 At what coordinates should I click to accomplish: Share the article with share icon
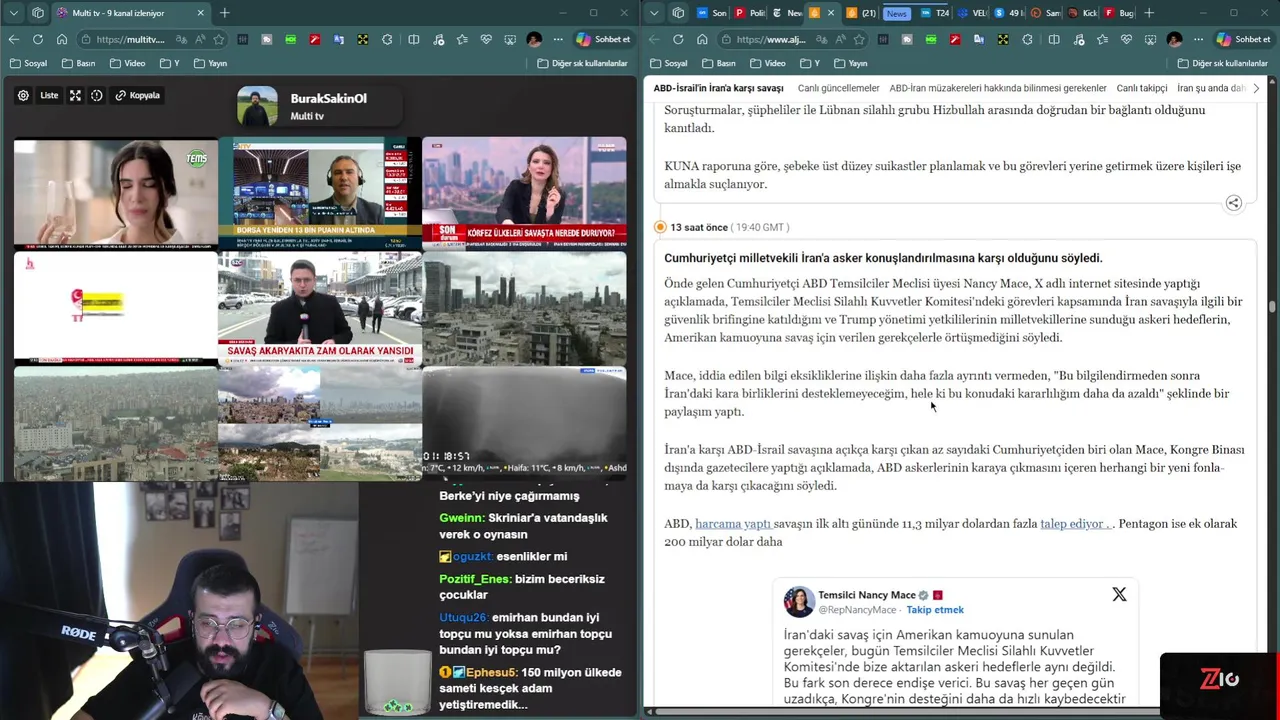click(x=1233, y=203)
